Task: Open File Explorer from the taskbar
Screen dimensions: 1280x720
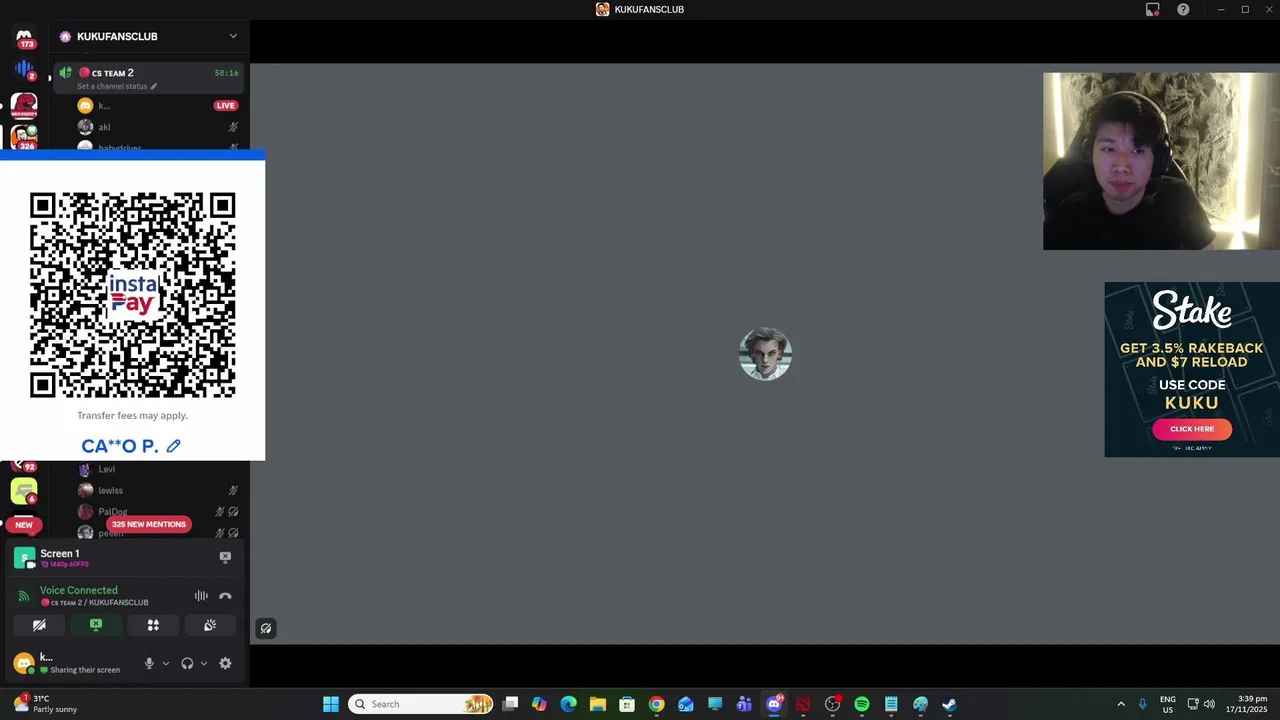Action: 597,704
